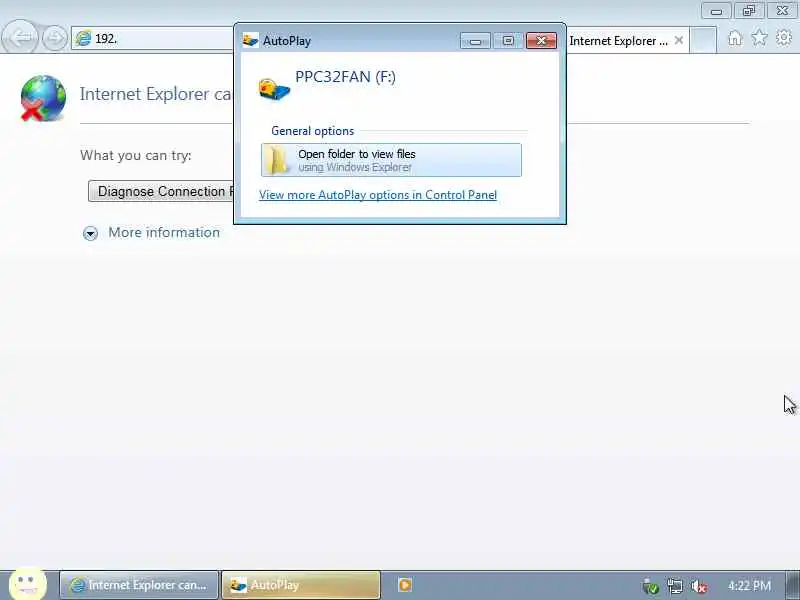The height and width of the screenshot is (600, 800).
Task: Maximize the AutoPlay dialog
Action: [x=508, y=40]
